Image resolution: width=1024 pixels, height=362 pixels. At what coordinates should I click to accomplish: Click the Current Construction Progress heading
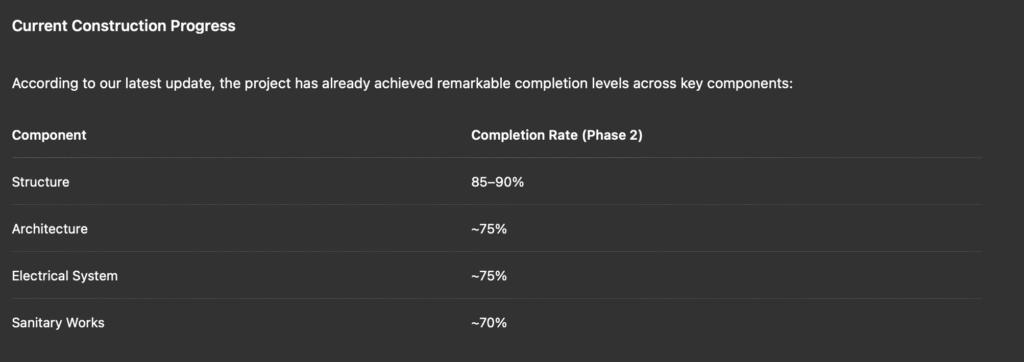pyautogui.click(x=123, y=26)
